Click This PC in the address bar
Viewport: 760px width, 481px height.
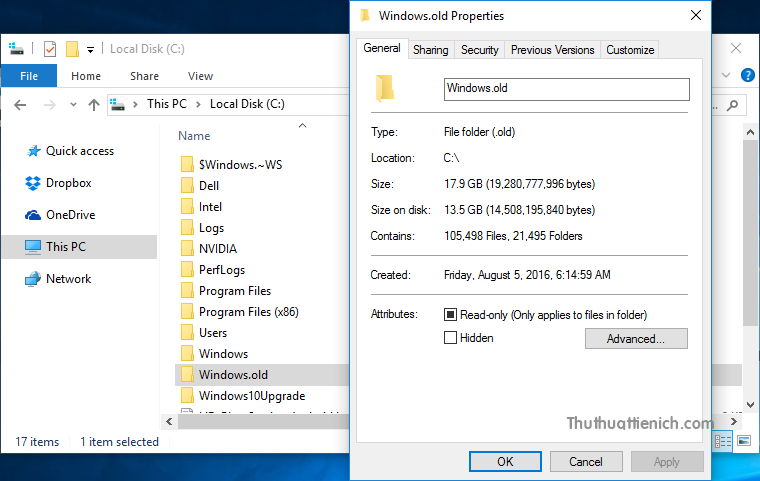[x=167, y=104]
